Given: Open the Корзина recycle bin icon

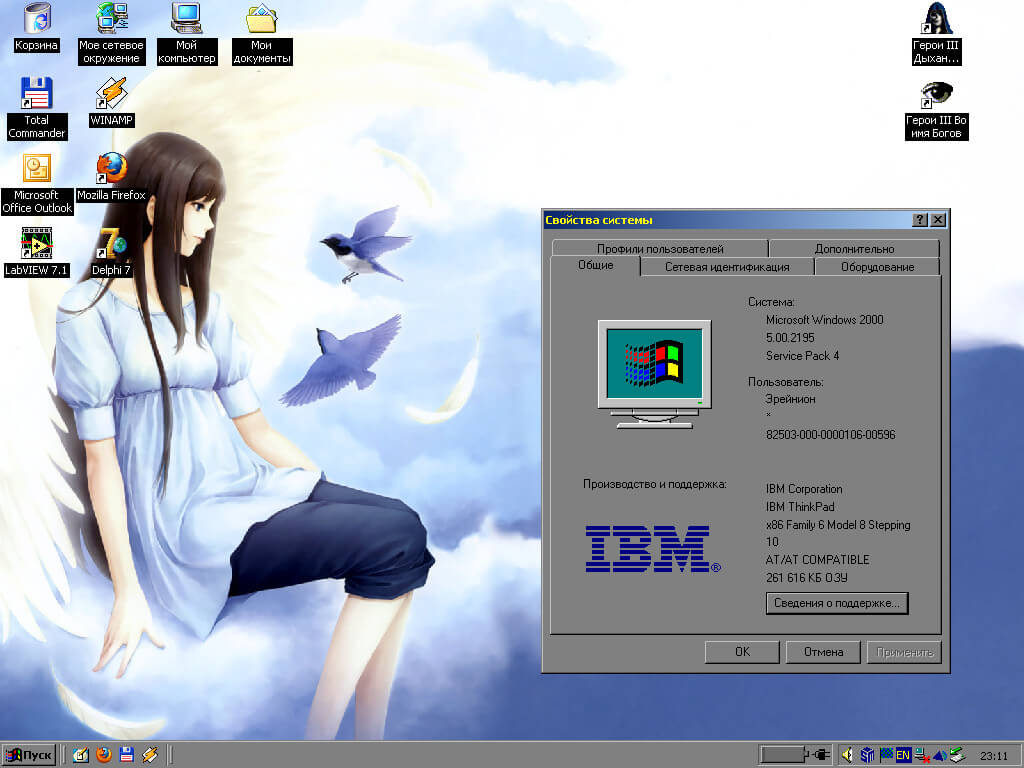Looking at the screenshot, I should (x=36, y=20).
